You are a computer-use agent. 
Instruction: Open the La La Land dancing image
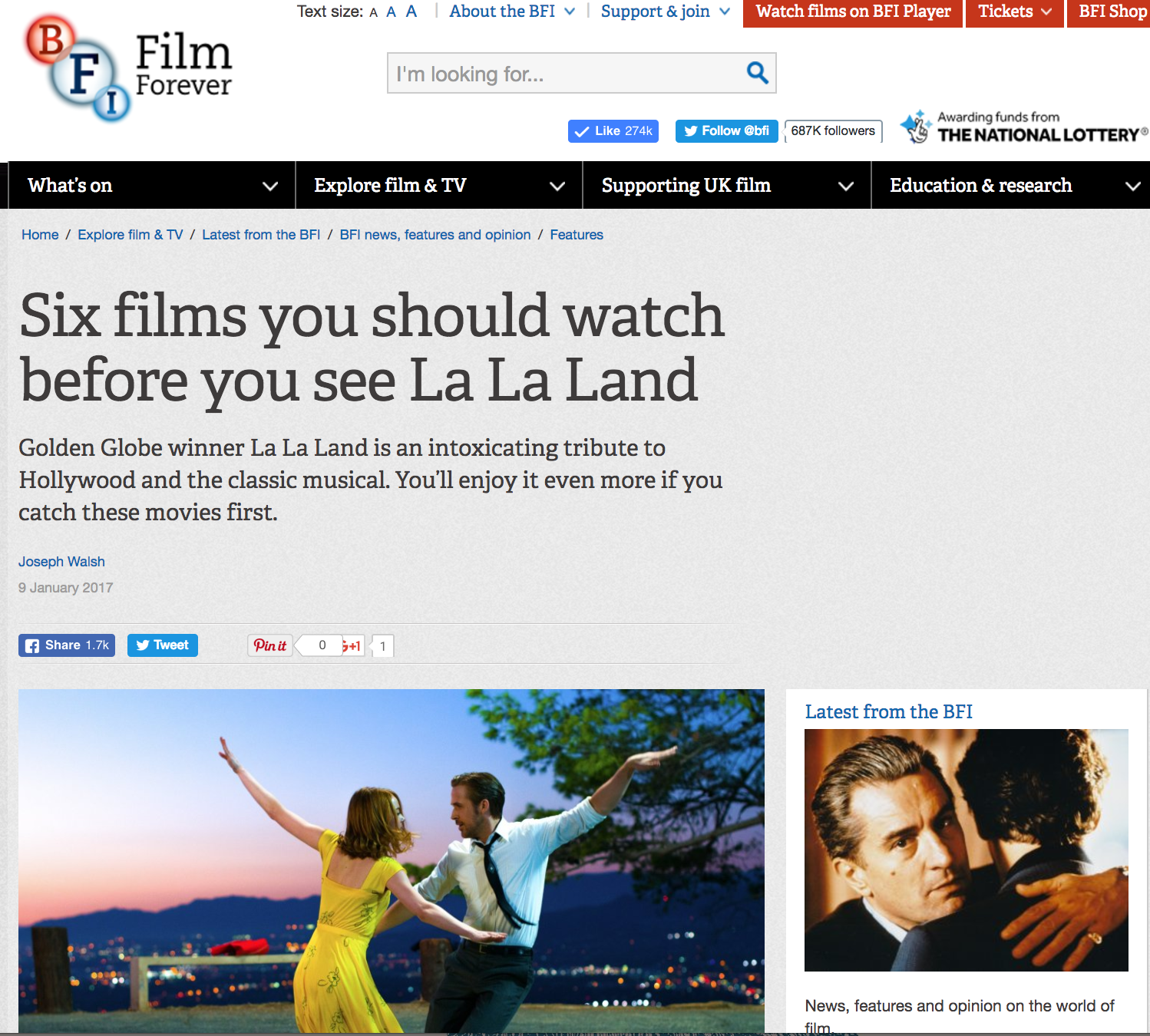tap(392, 861)
